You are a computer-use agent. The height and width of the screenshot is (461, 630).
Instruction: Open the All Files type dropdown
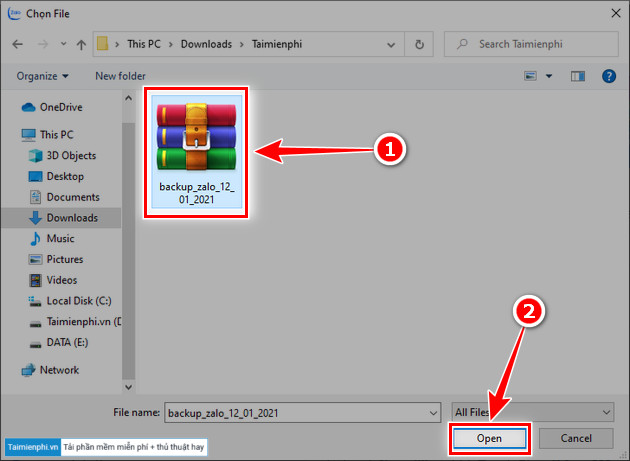click(532, 411)
